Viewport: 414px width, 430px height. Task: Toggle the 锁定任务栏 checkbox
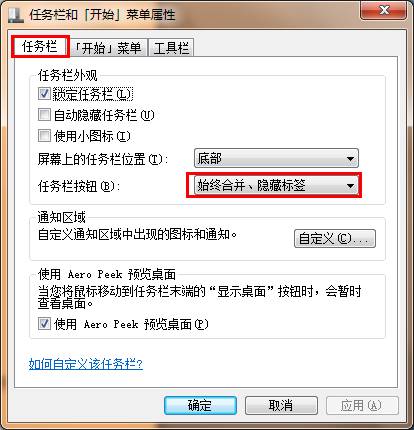[x=44, y=94]
